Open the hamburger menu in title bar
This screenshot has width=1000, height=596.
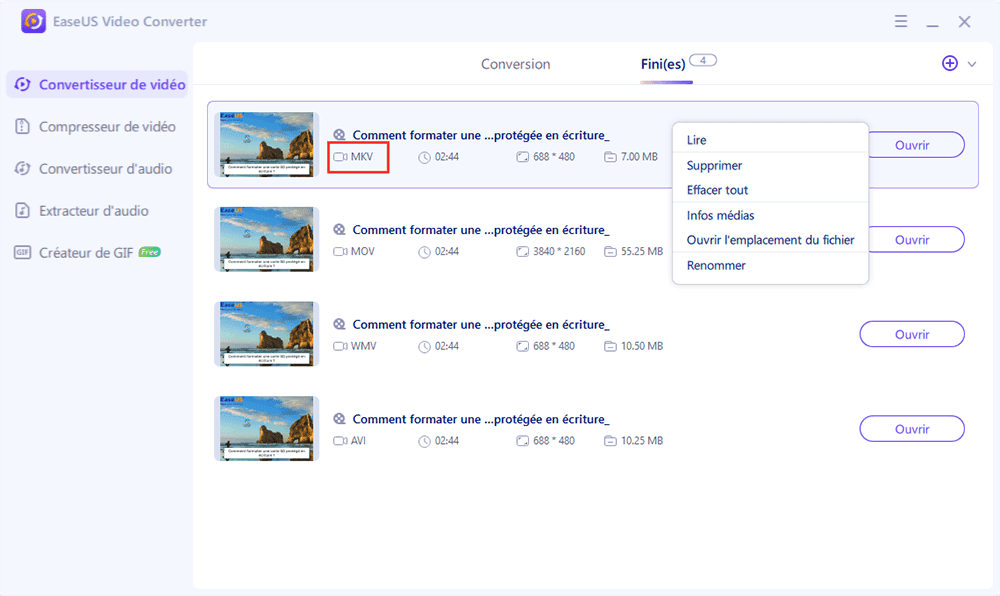900,21
